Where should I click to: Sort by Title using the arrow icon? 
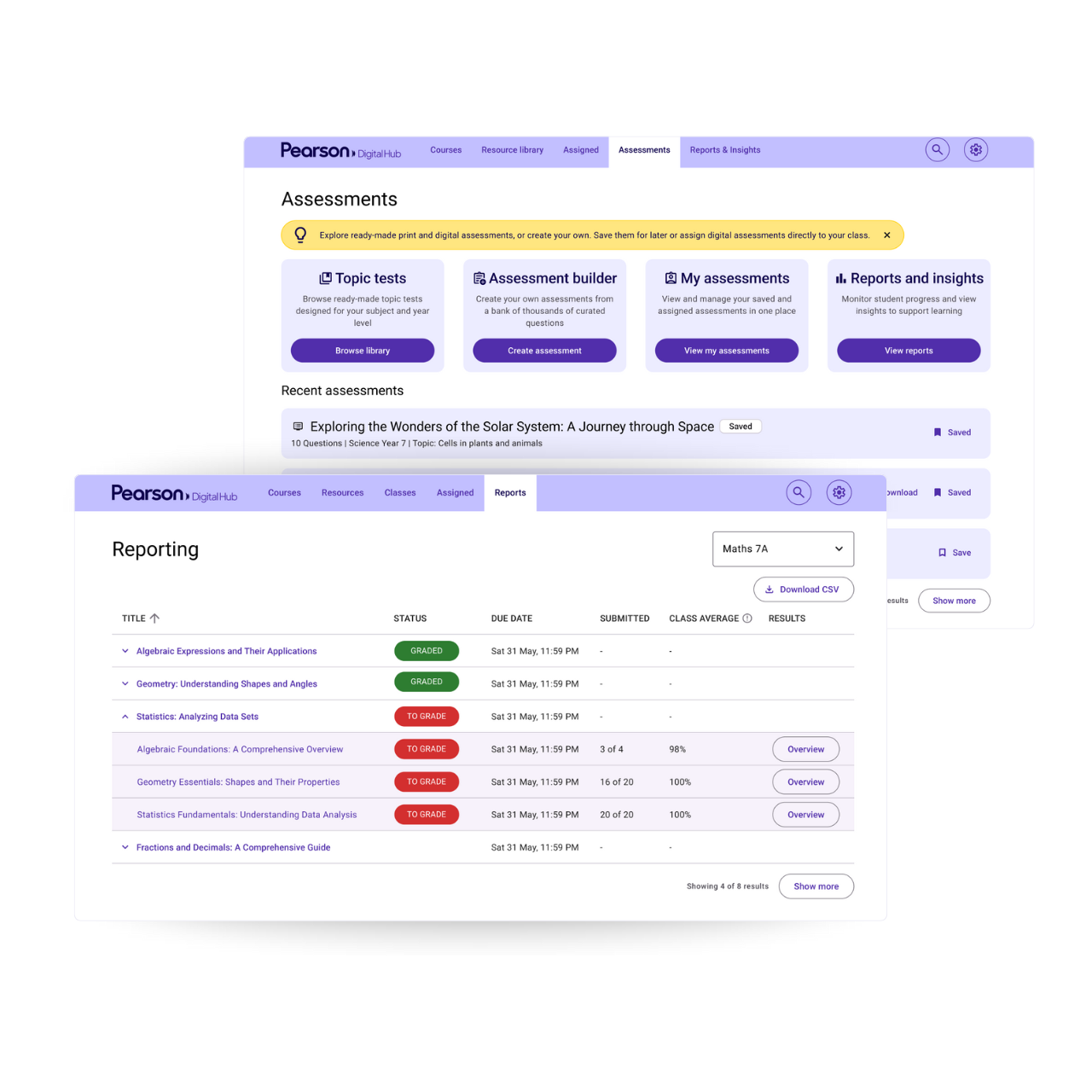(x=154, y=619)
